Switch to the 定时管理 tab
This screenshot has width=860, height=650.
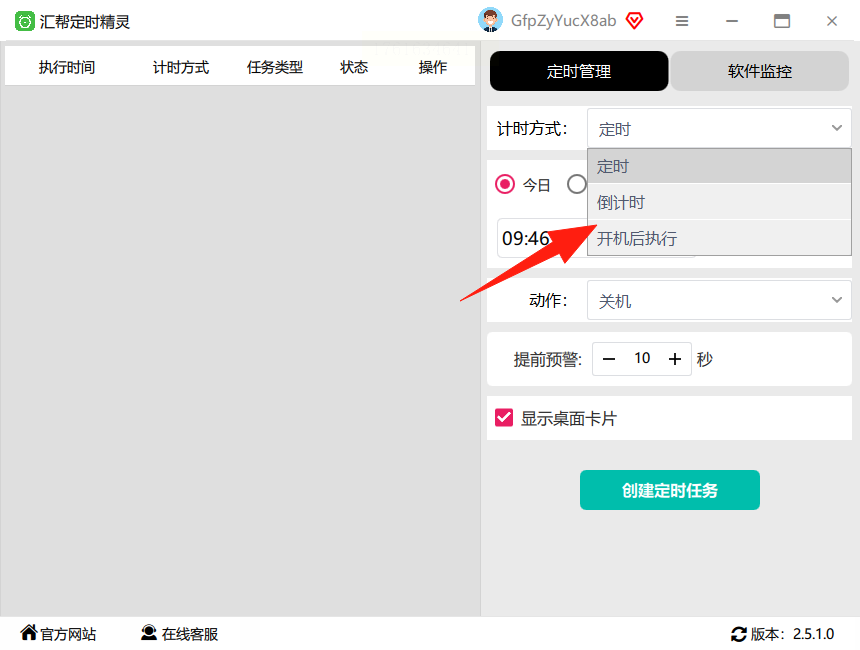coord(579,71)
